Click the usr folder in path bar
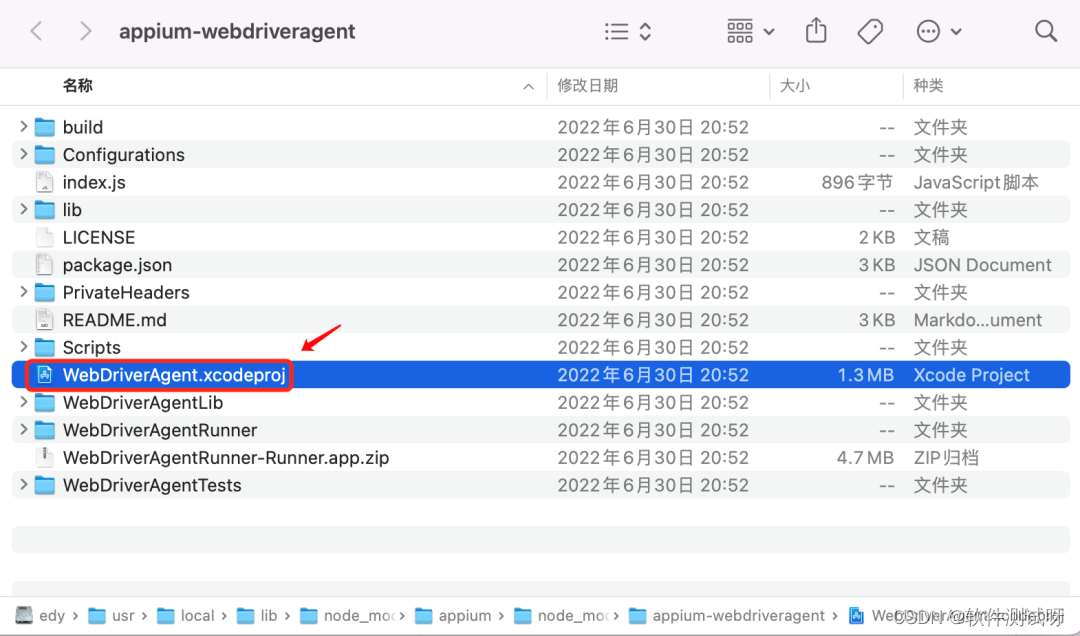Screen dimensions: 1080x636 pos(112,615)
